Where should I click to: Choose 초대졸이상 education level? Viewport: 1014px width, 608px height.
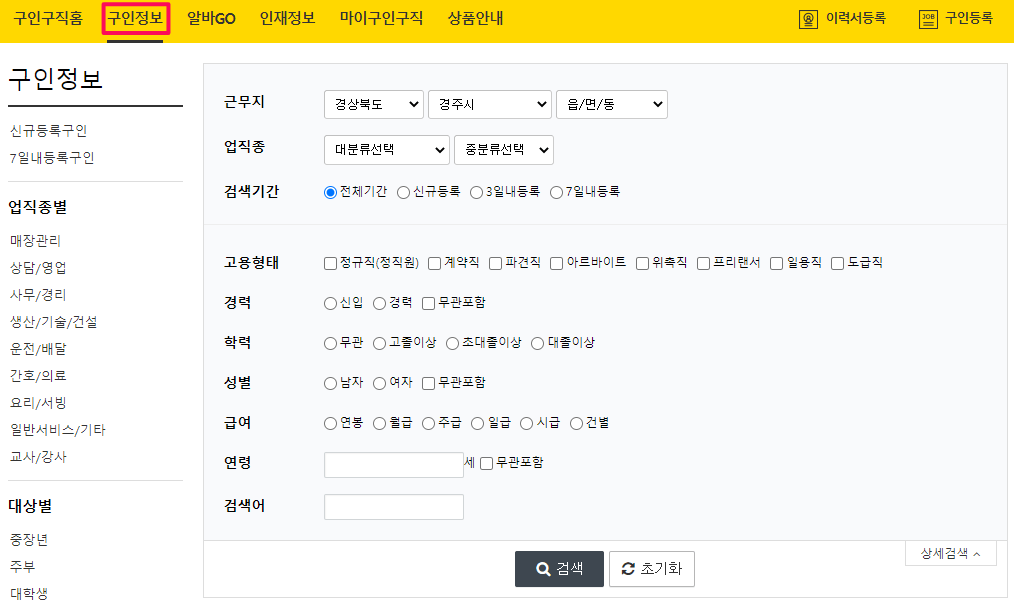453,343
